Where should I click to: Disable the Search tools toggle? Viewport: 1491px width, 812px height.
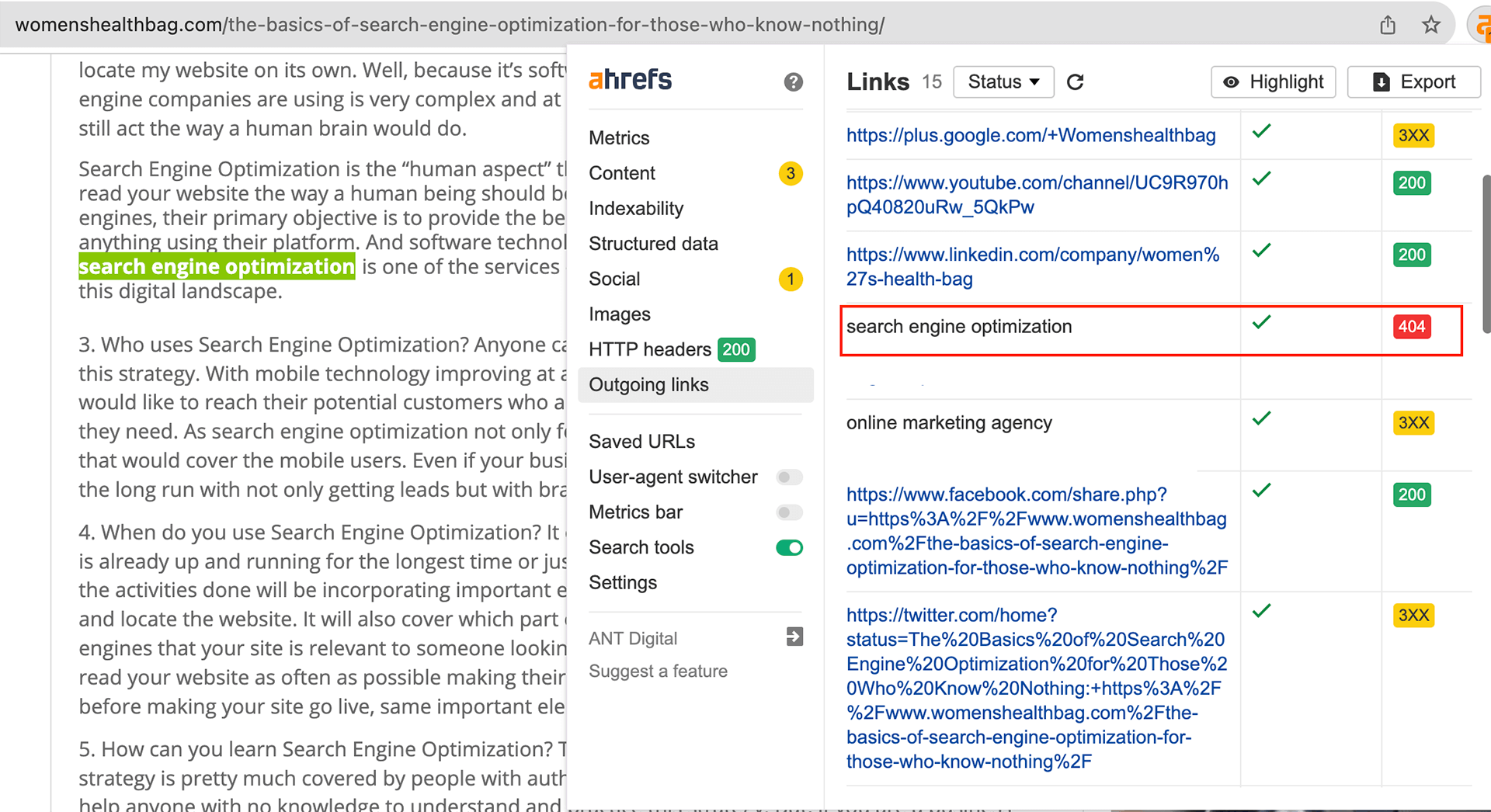tap(789, 547)
